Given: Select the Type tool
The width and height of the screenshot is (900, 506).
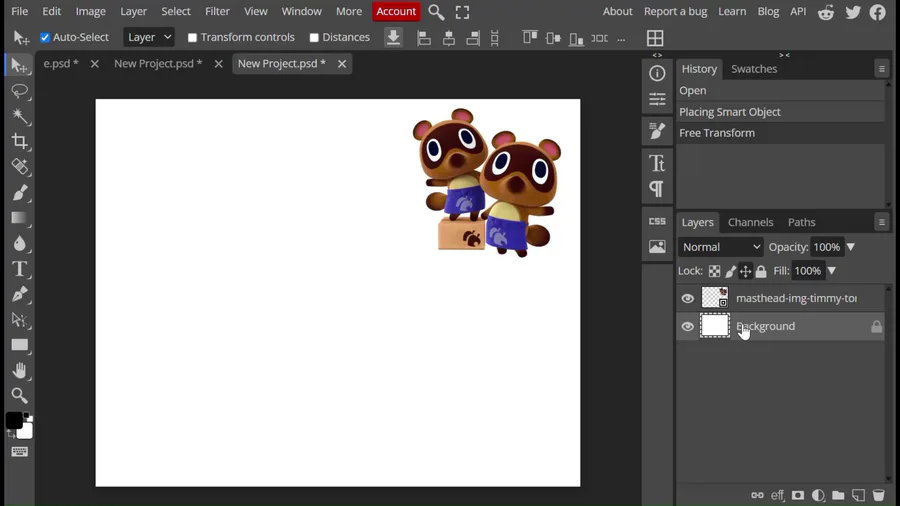Looking at the screenshot, I should (x=20, y=268).
